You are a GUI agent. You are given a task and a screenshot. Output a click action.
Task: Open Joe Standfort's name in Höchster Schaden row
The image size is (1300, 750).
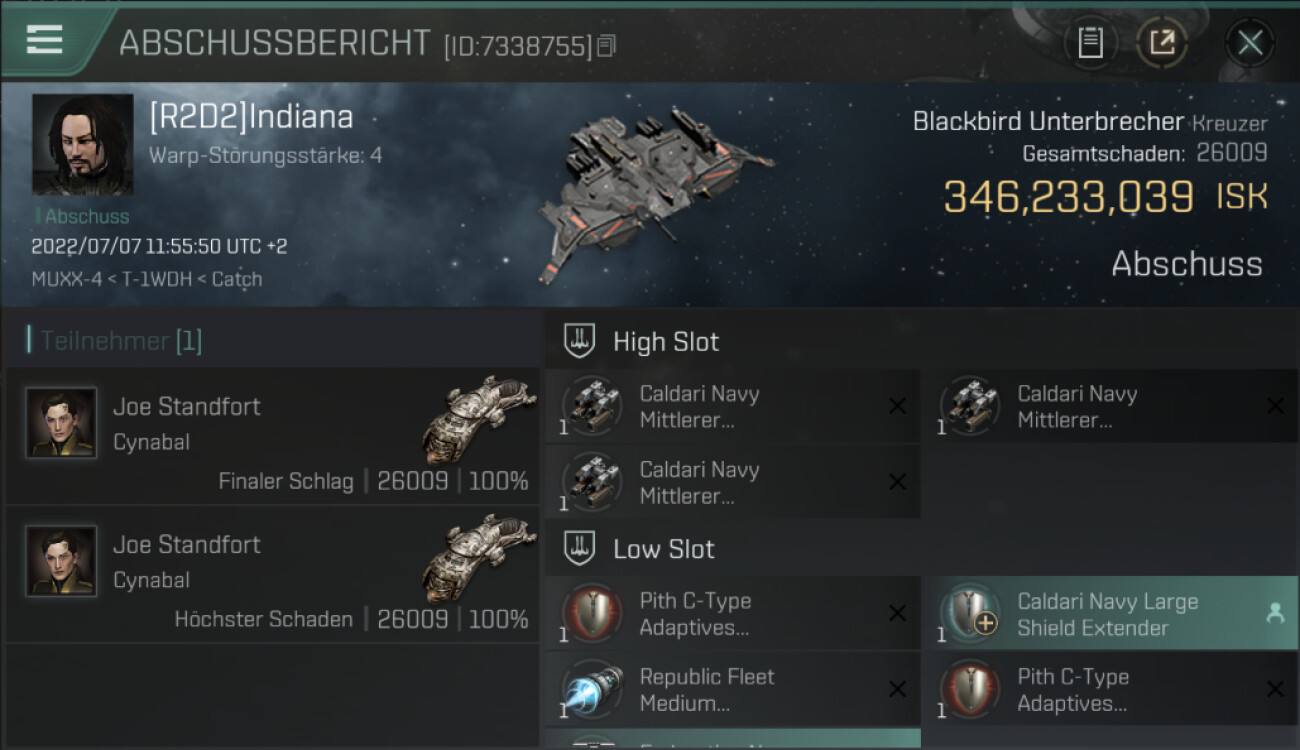click(x=187, y=545)
